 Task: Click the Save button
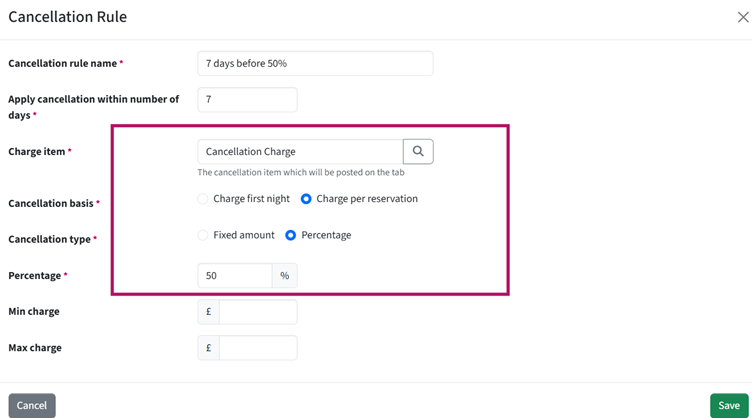729,406
